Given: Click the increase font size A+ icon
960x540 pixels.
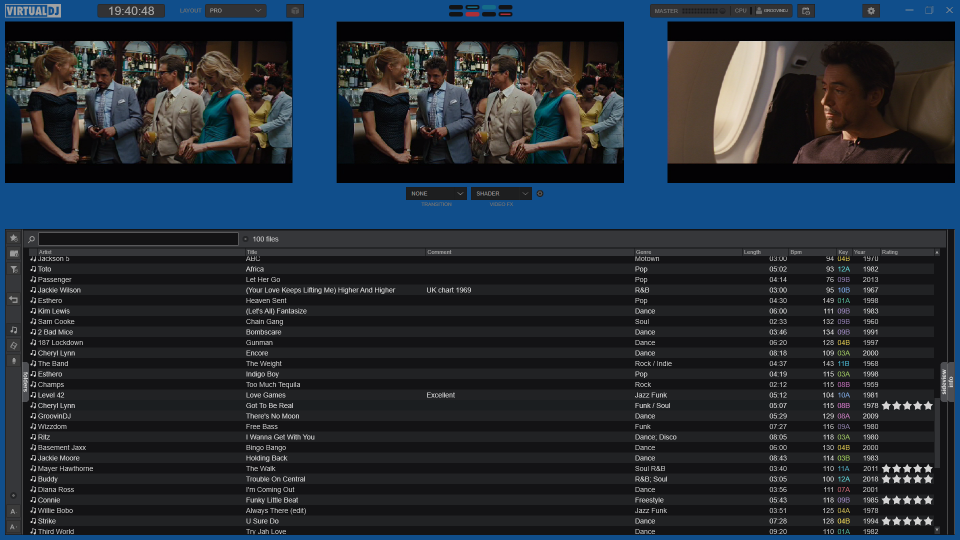Looking at the screenshot, I should tap(13, 527).
